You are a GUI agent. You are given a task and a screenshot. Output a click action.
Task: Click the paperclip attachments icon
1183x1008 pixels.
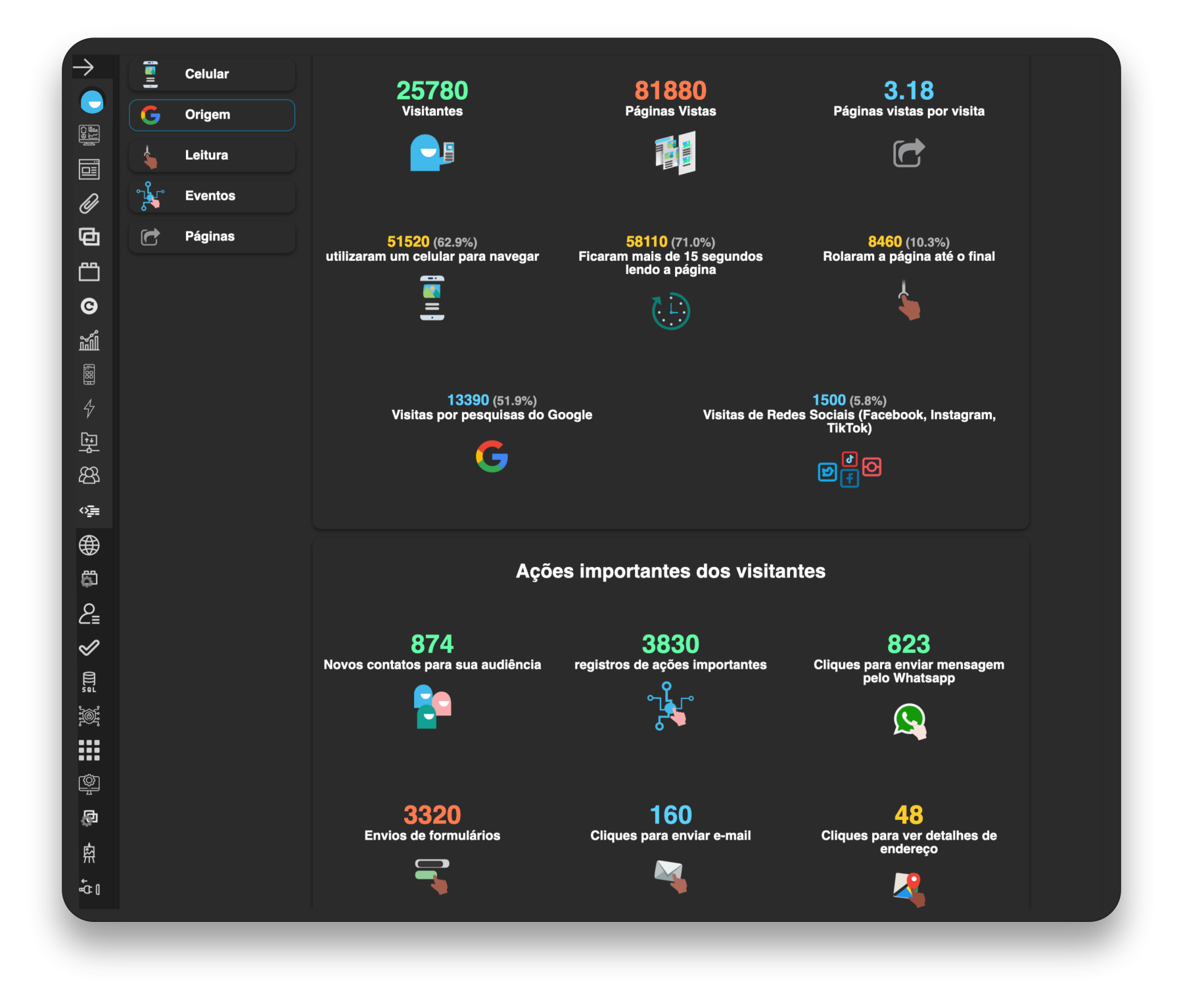coord(89,204)
